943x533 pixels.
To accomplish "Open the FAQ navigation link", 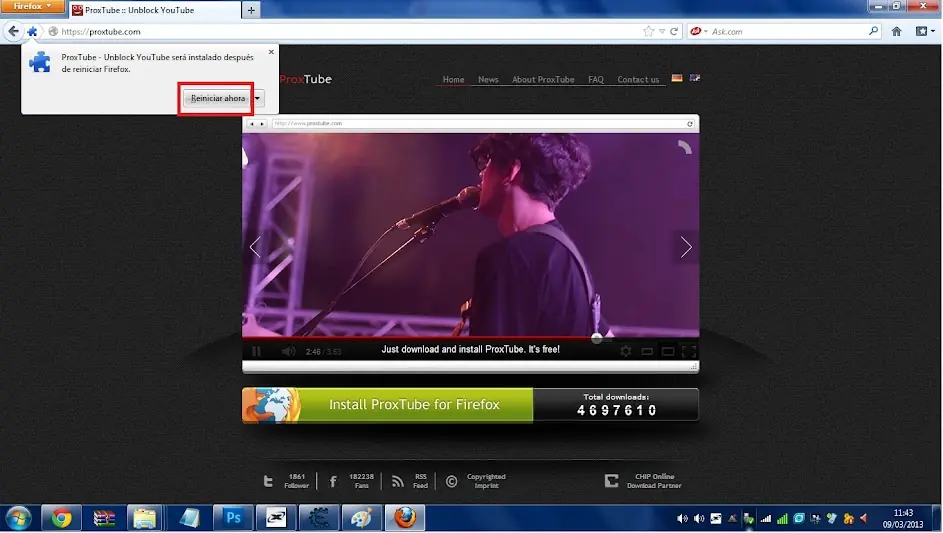I will click(x=596, y=79).
